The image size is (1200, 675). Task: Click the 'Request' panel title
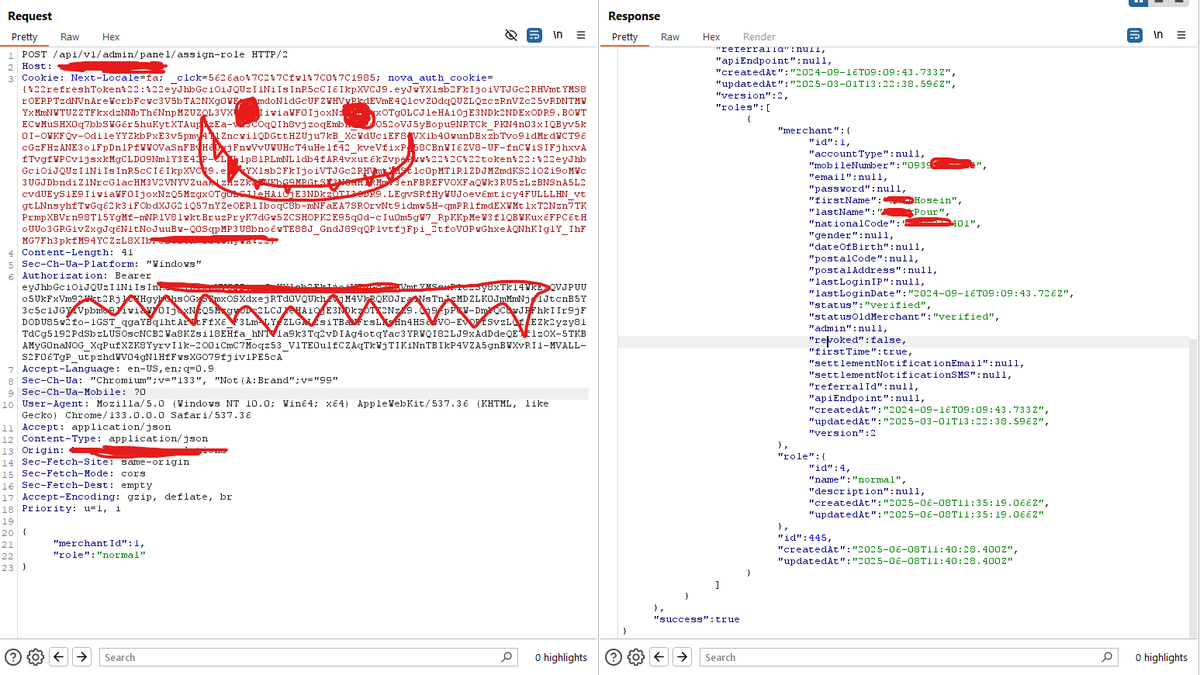30,16
